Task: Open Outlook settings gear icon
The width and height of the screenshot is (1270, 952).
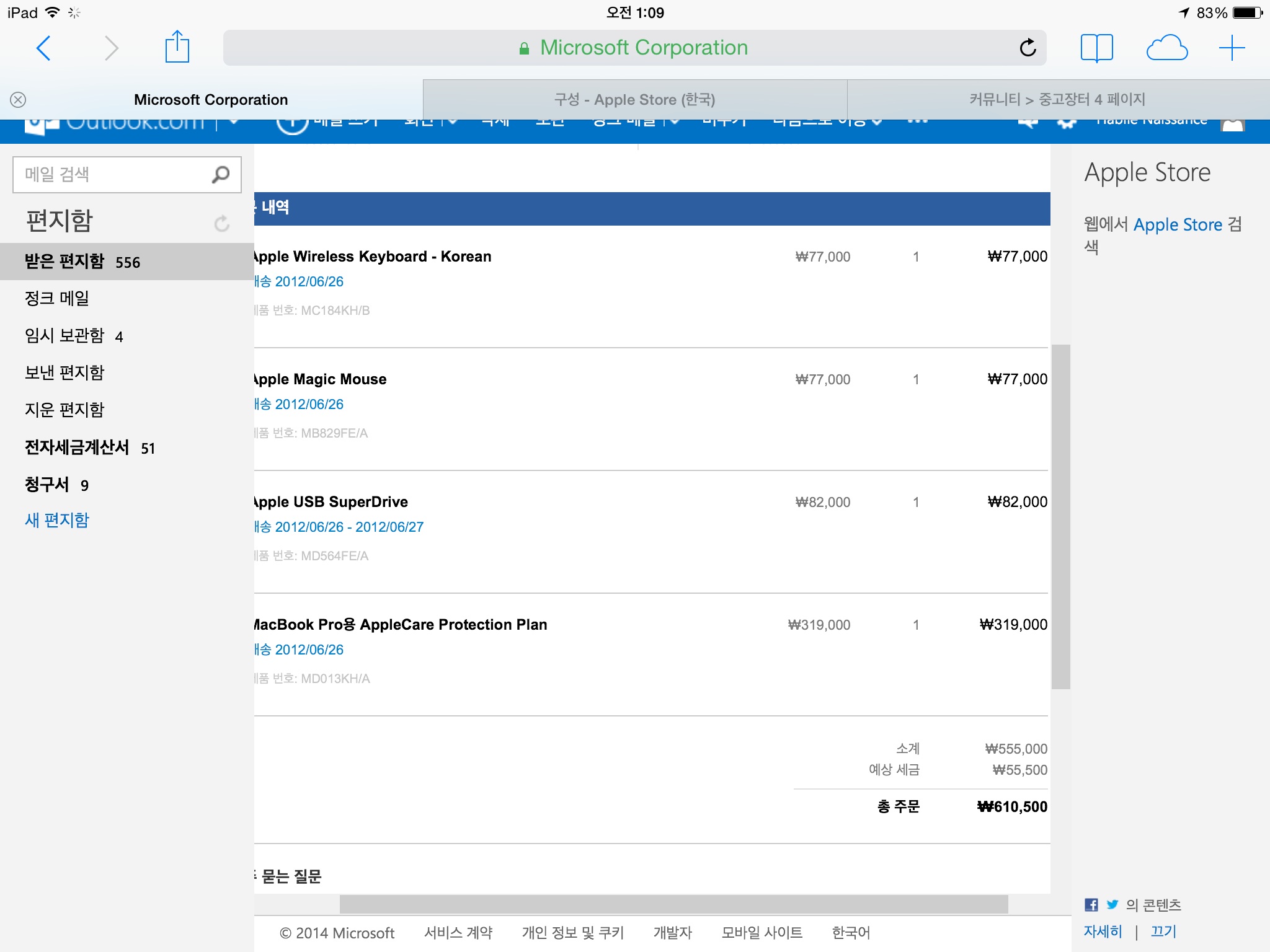Action: (1066, 123)
